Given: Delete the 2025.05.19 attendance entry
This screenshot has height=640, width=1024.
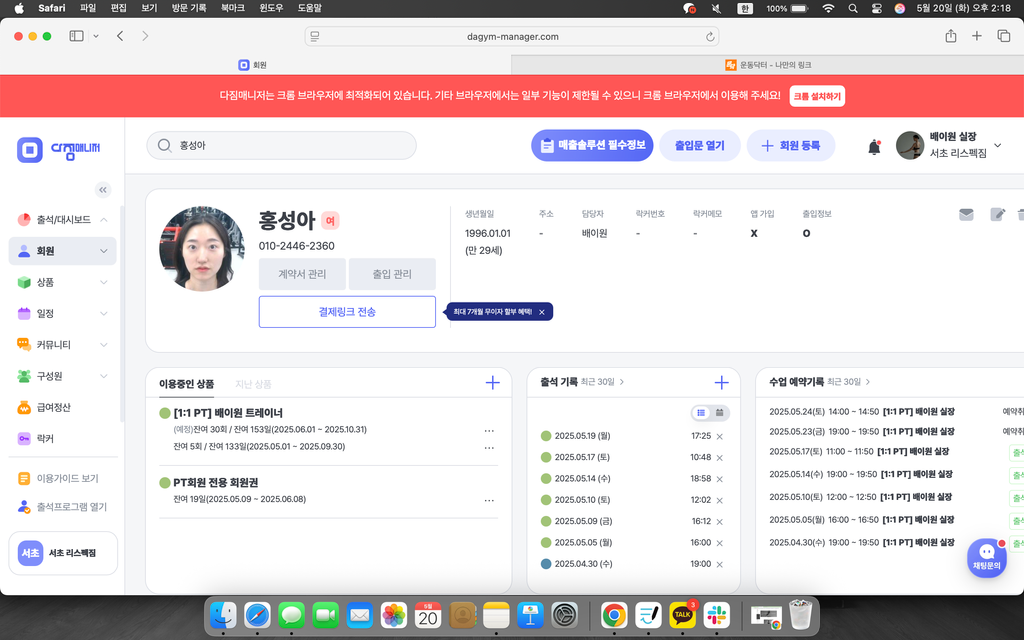Looking at the screenshot, I should (x=720, y=437).
